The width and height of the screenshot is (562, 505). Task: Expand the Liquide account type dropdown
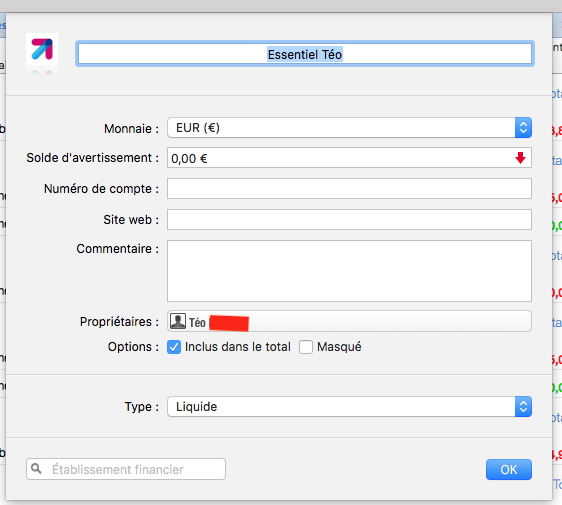(x=349, y=406)
